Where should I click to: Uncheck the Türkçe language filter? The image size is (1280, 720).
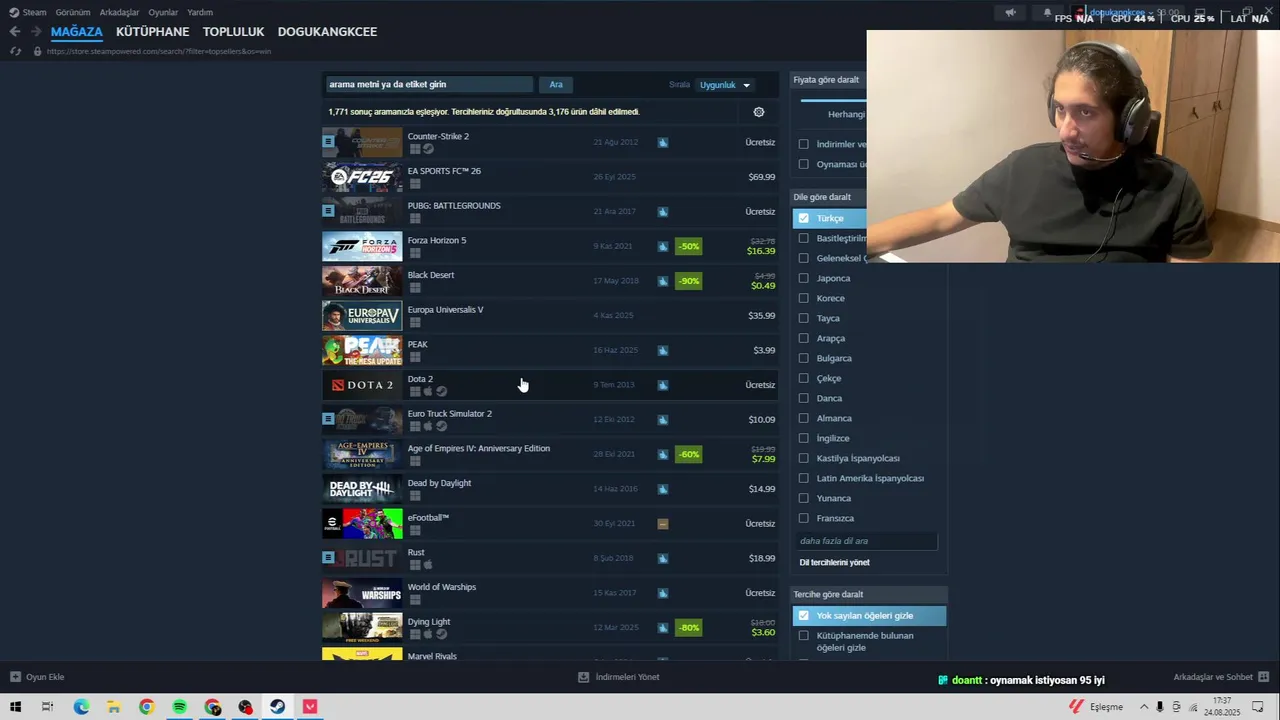click(803, 218)
